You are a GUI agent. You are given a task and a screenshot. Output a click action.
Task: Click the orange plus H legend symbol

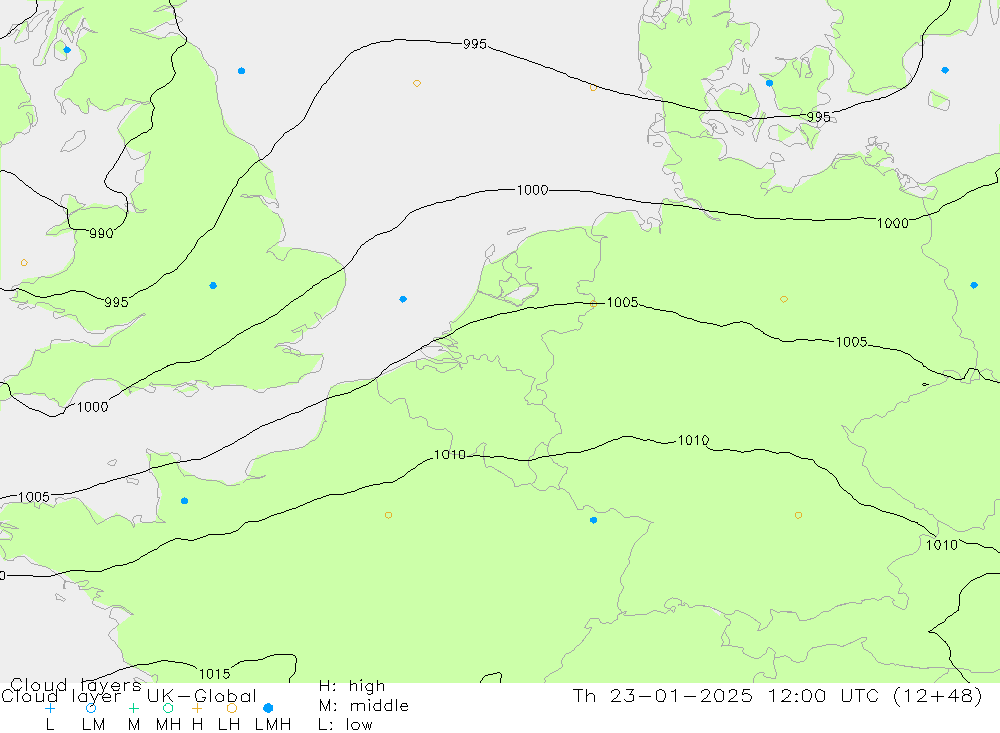[x=198, y=708]
